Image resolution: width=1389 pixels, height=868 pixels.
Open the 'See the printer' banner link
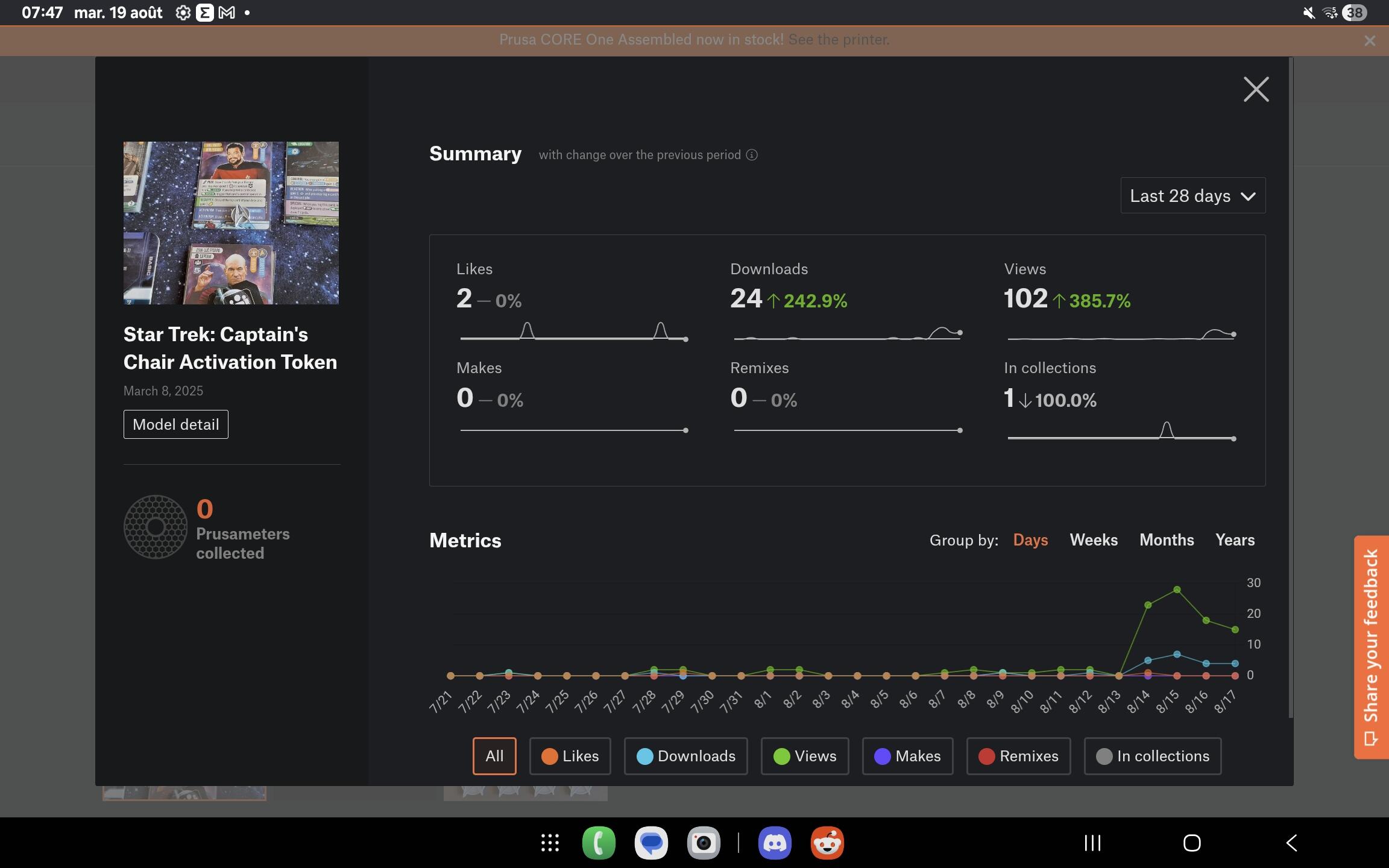click(839, 40)
